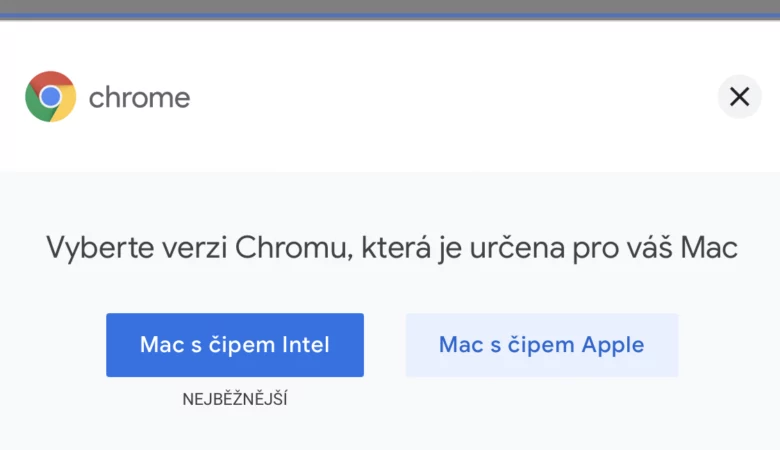Dismiss the Chrome version chooser dialog
The width and height of the screenshot is (780, 450).
[739, 97]
